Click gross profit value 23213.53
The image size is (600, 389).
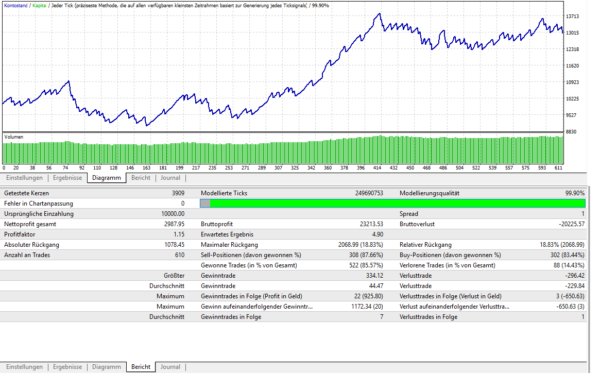[x=371, y=224]
